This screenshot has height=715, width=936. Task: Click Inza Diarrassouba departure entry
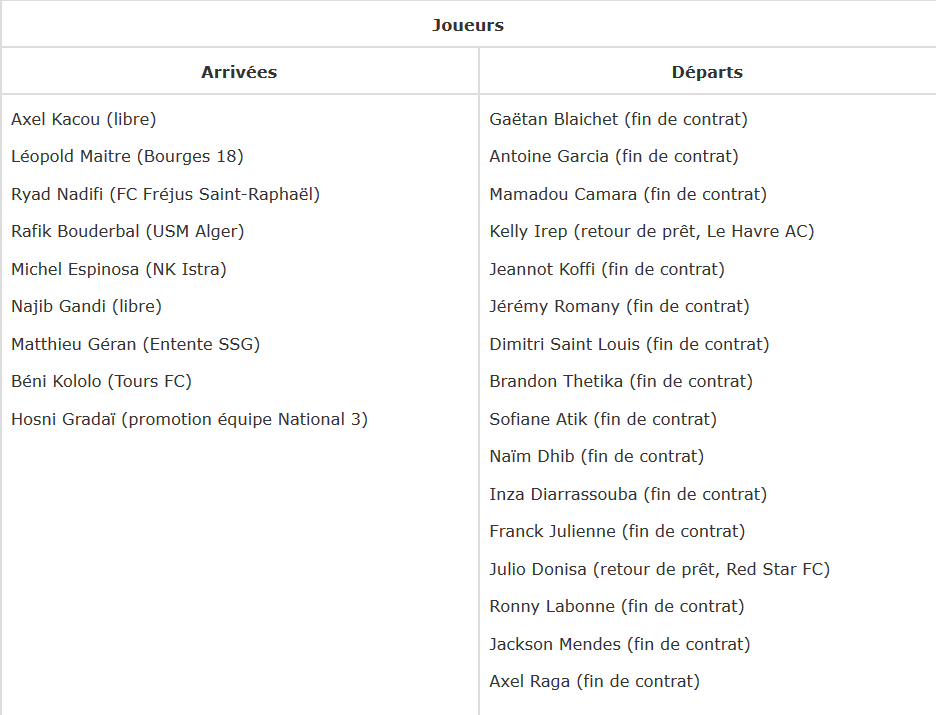click(x=628, y=494)
